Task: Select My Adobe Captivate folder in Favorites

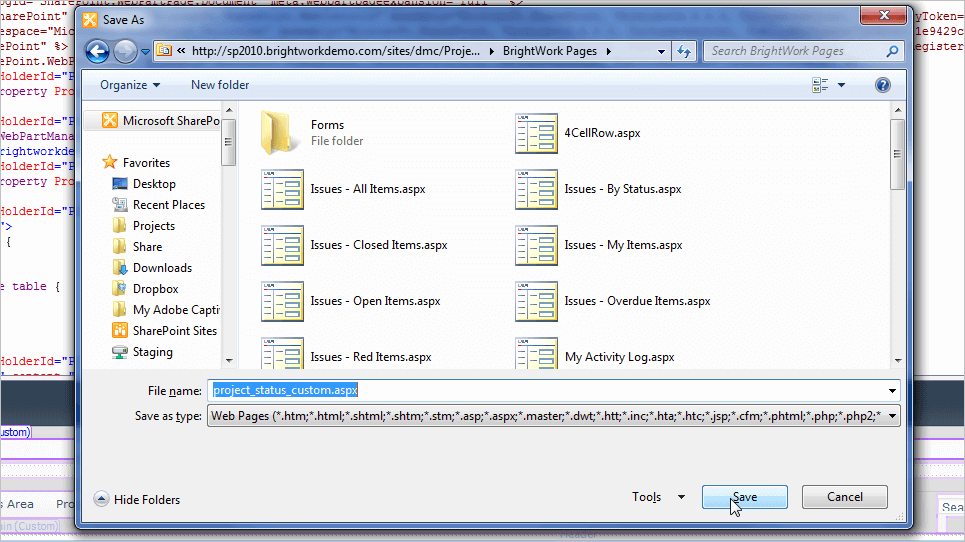Action: coord(166,309)
